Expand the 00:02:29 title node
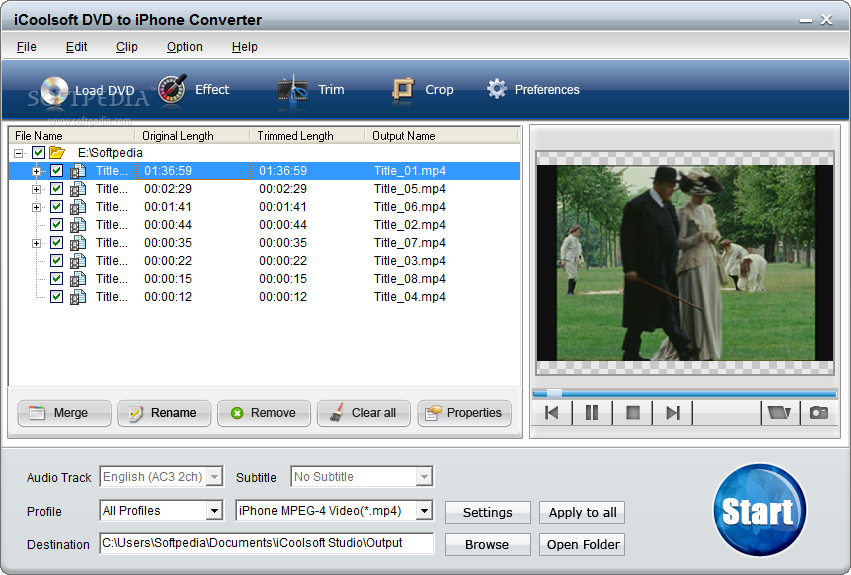Screen dimensions: 851x575 tap(36, 189)
